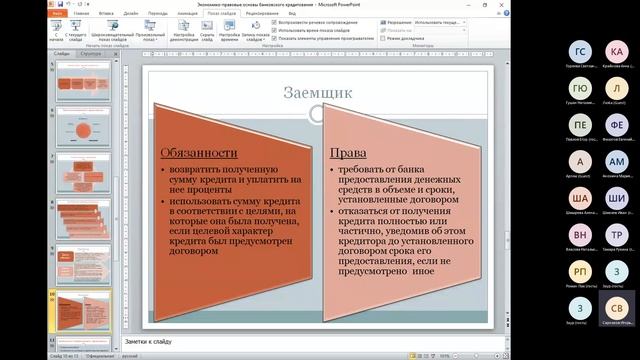This screenshot has height=360, width=640.
Task: Start slide show from status bar icon
Action: [x=433, y=356]
